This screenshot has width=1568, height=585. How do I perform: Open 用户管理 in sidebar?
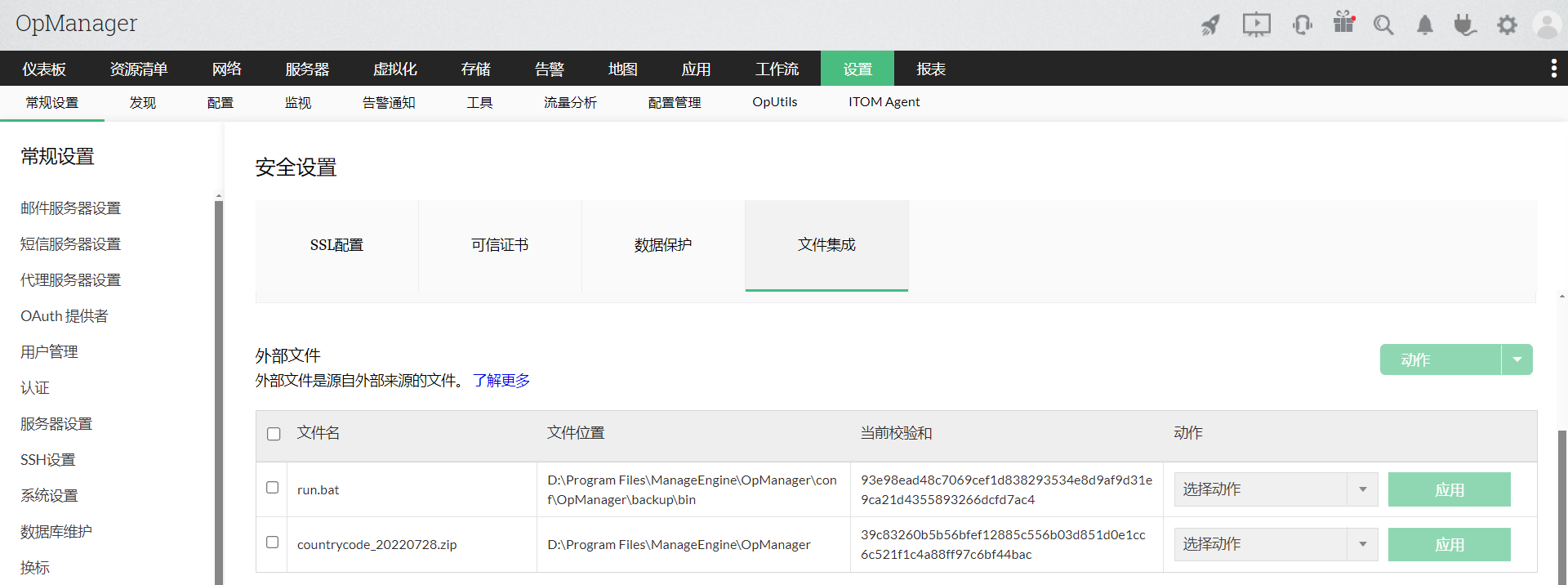pyautogui.click(x=49, y=352)
